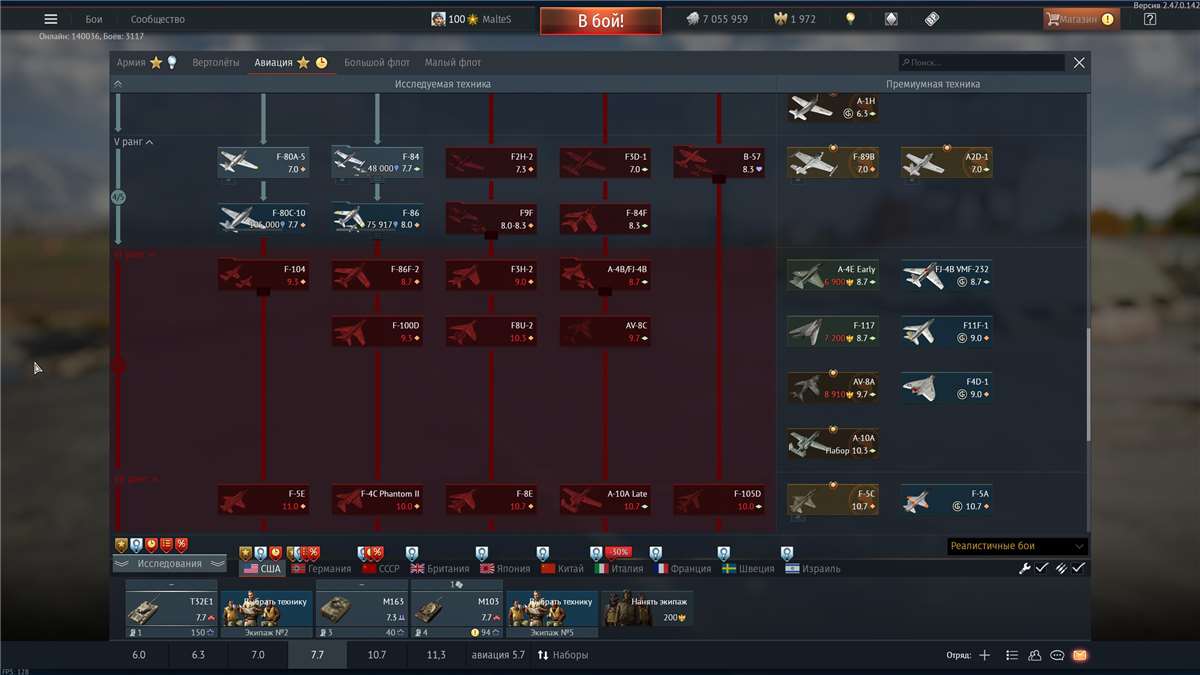The width and height of the screenshot is (1200, 675).
Task: Invite a squadmate with the plus icon near Отряд
Action: [x=985, y=655]
